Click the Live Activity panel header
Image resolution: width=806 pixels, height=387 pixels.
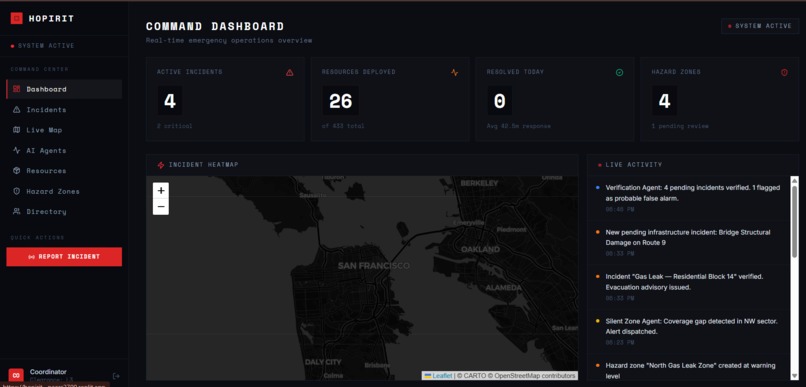693,165
